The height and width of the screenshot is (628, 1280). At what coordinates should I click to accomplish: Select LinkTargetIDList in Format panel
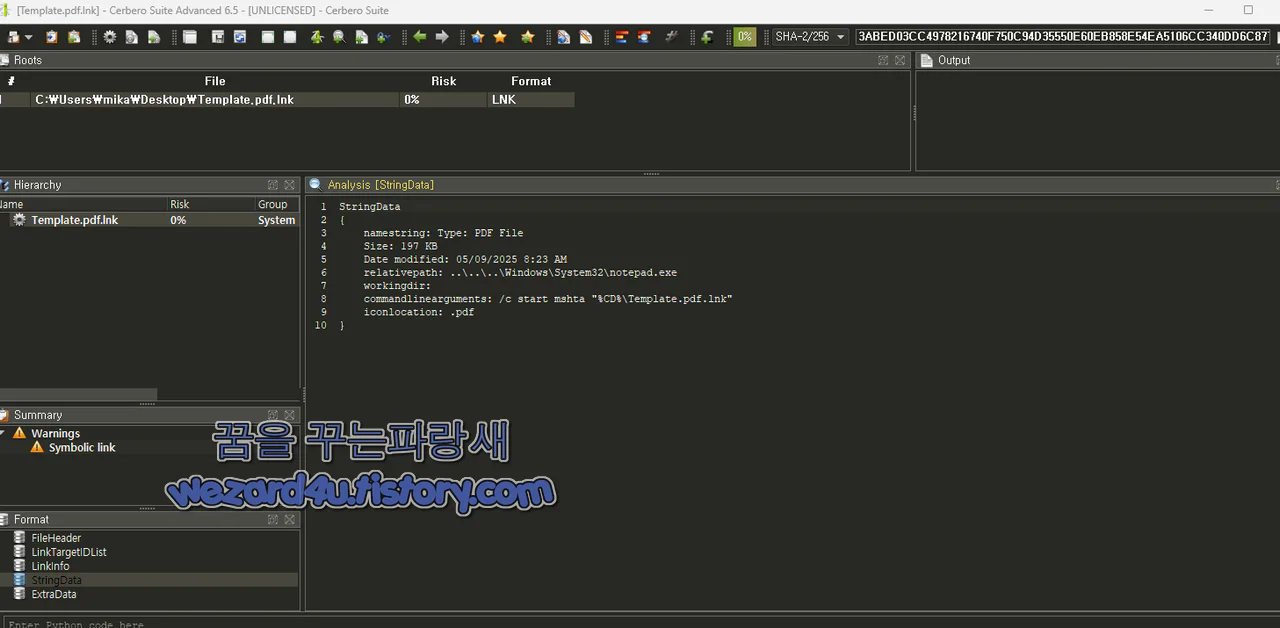click(x=69, y=552)
